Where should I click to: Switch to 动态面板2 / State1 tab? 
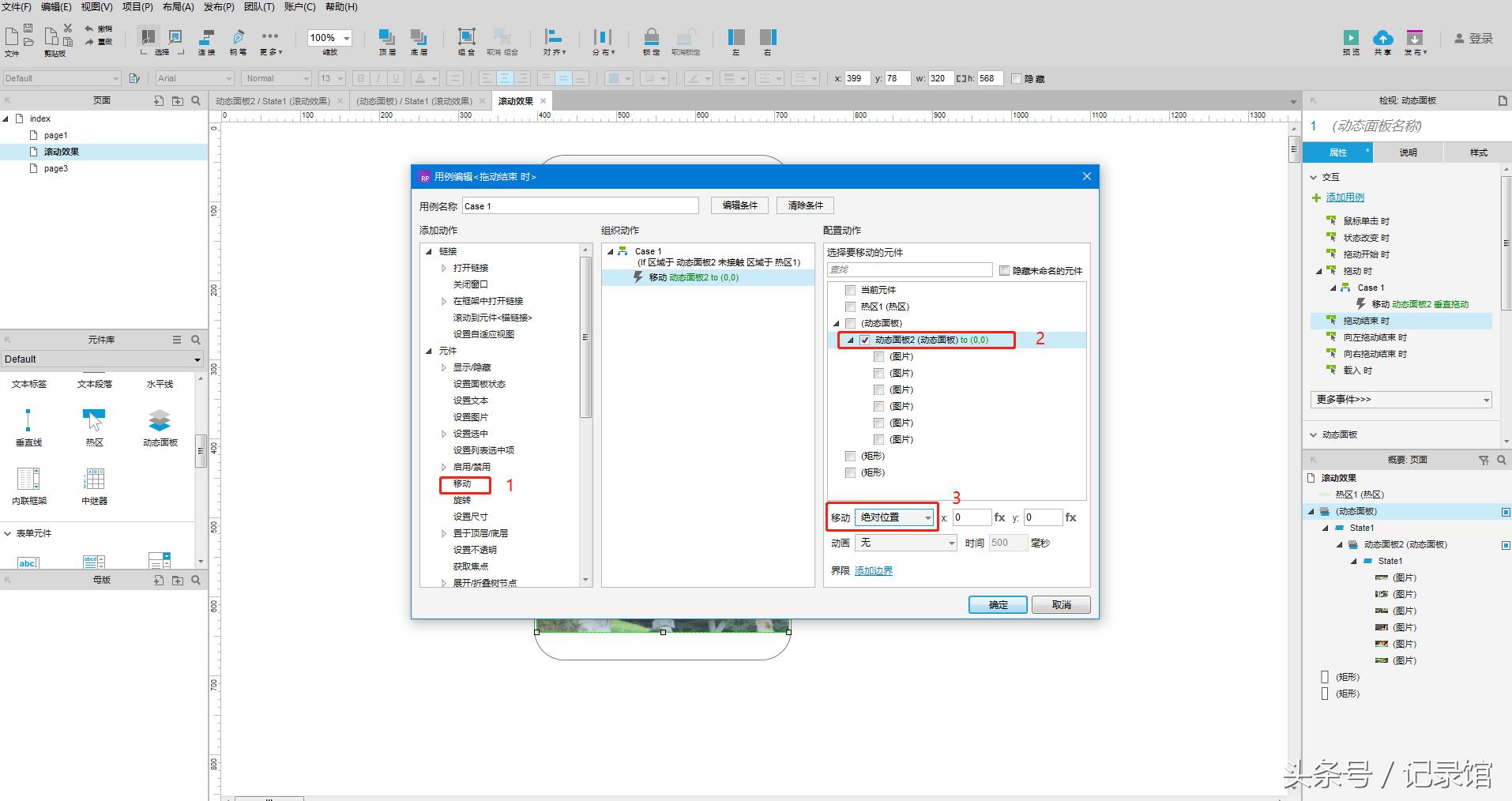(x=273, y=101)
